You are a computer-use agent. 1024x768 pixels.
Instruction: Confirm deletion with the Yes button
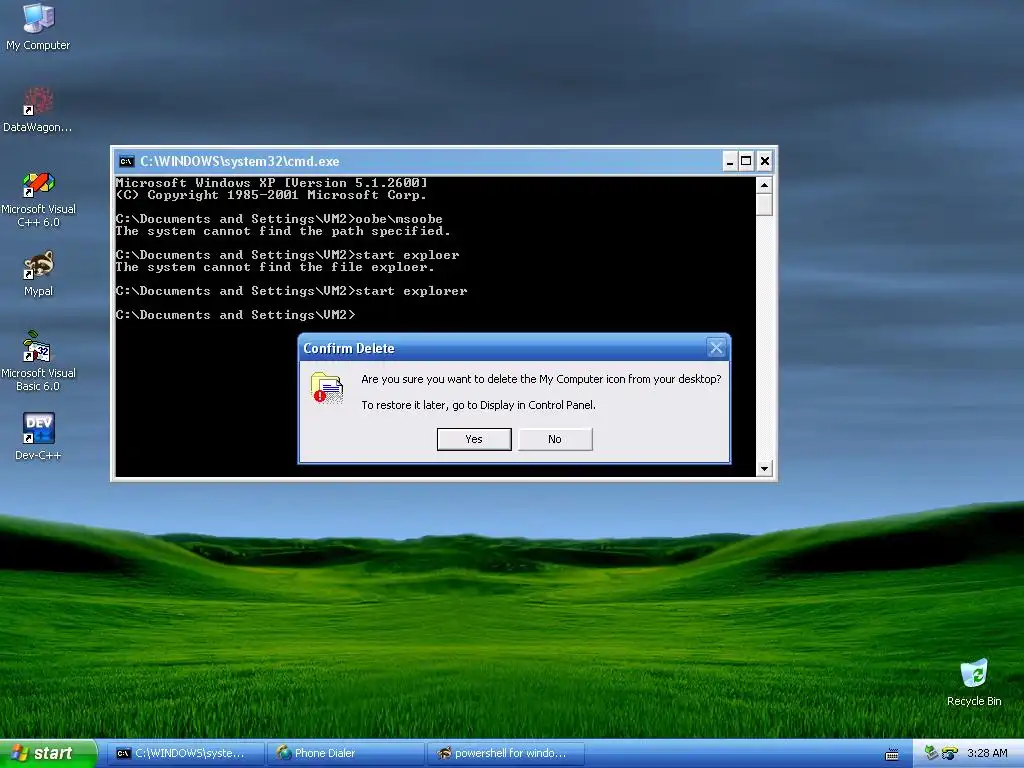474,440
